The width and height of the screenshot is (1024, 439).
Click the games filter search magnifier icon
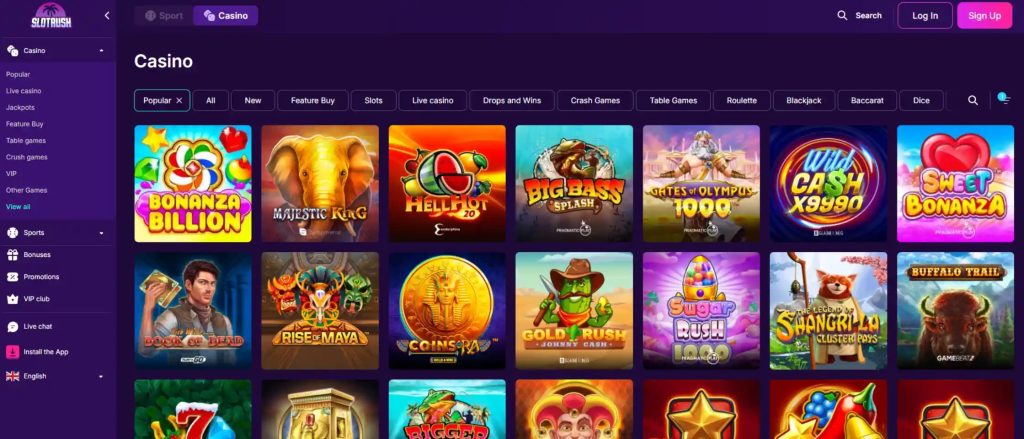click(x=973, y=101)
